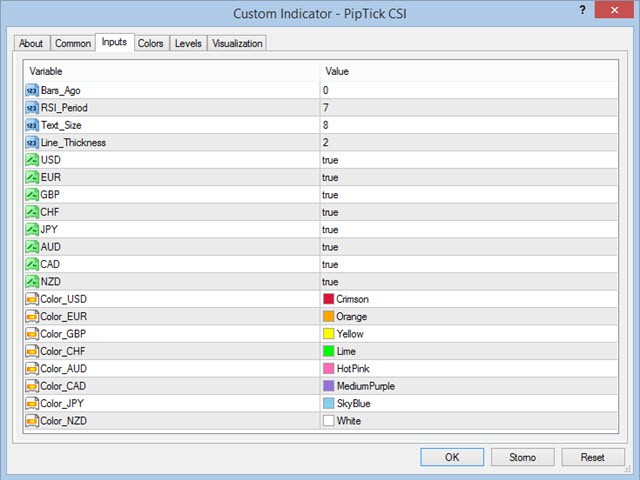This screenshot has width=640, height=480.
Task: Toggle the AUD true value
Action: [330, 247]
